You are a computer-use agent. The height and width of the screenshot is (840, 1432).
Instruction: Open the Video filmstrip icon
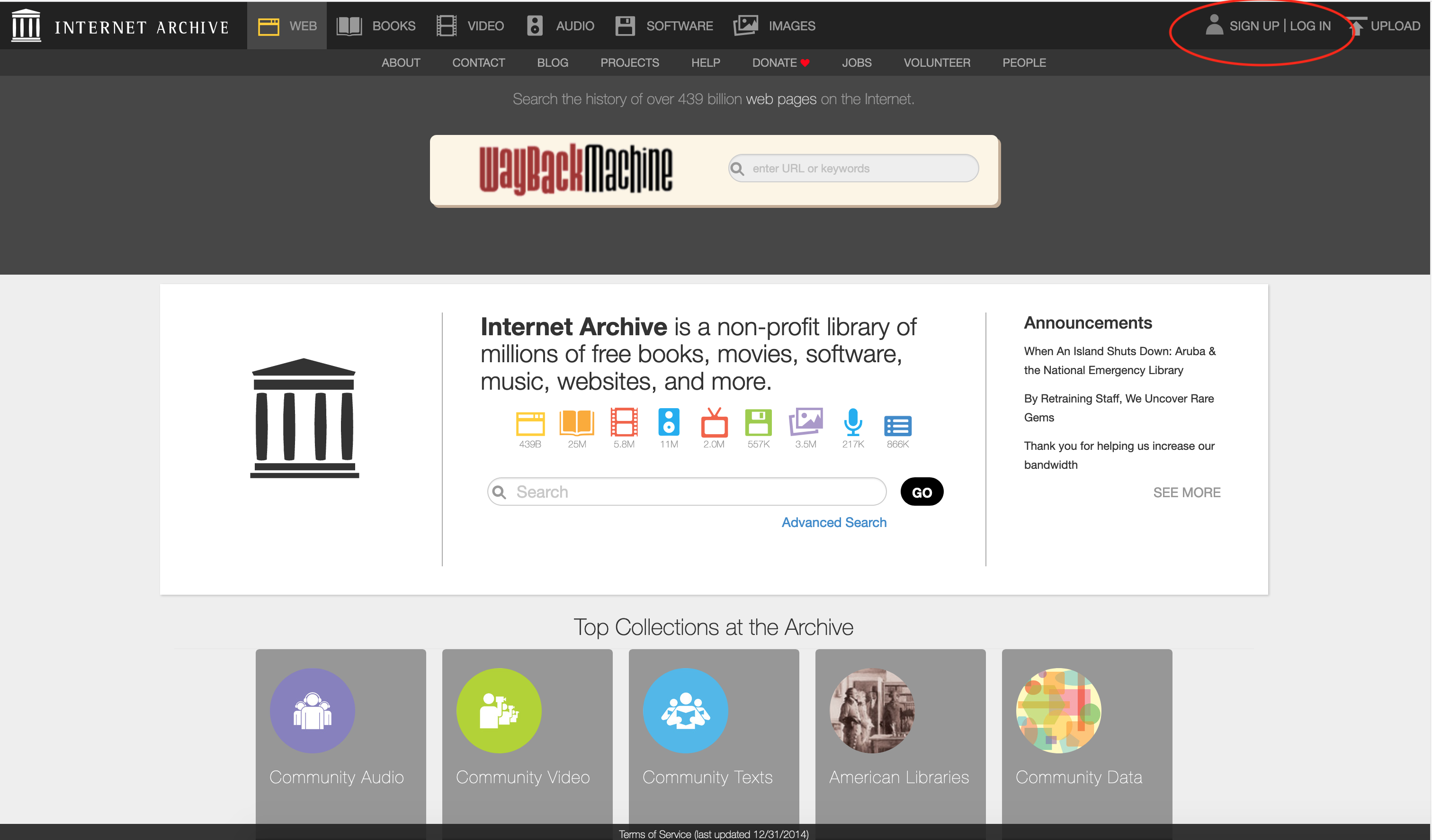(446, 26)
